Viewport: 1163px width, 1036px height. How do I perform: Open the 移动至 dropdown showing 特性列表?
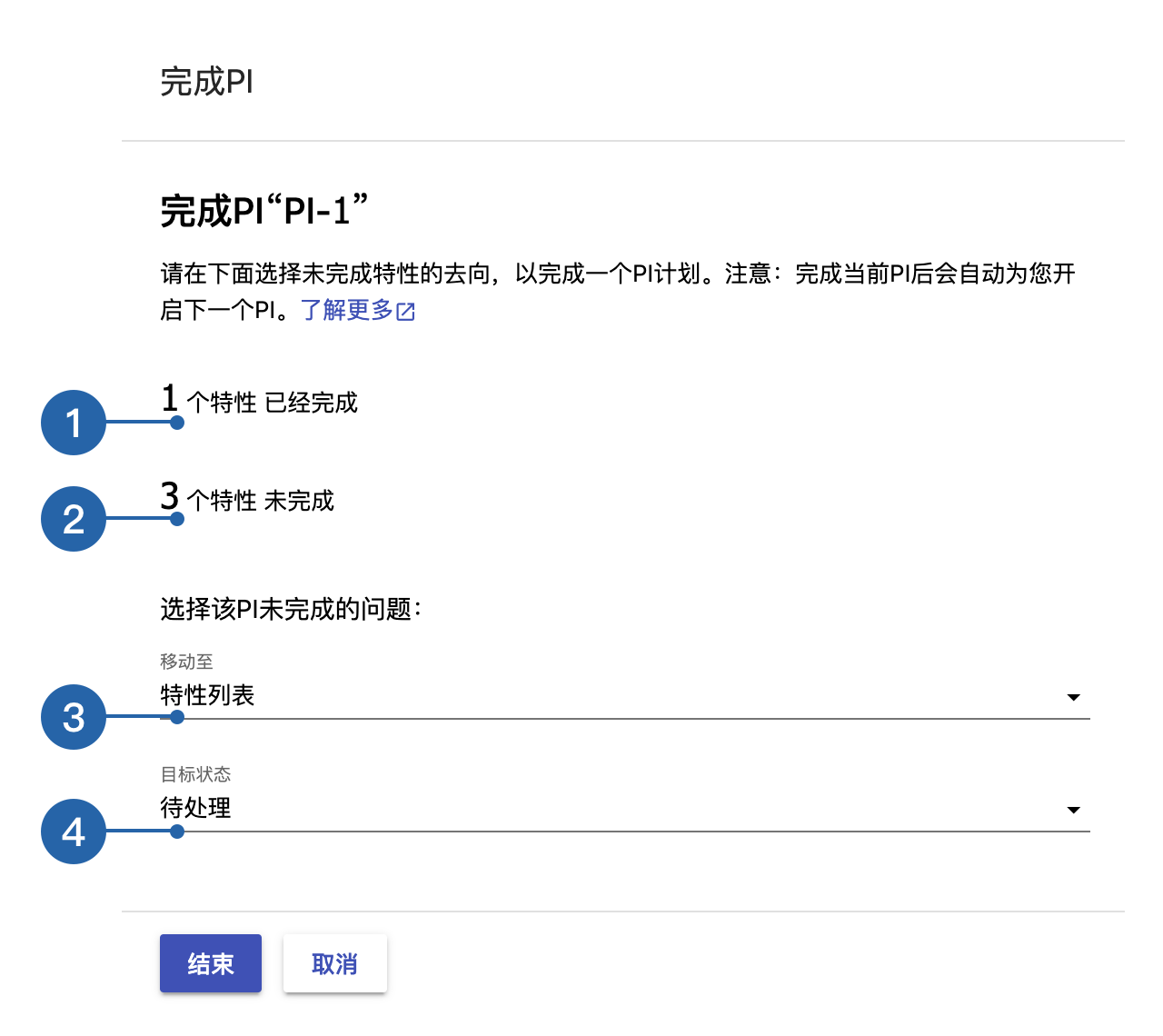pos(625,696)
